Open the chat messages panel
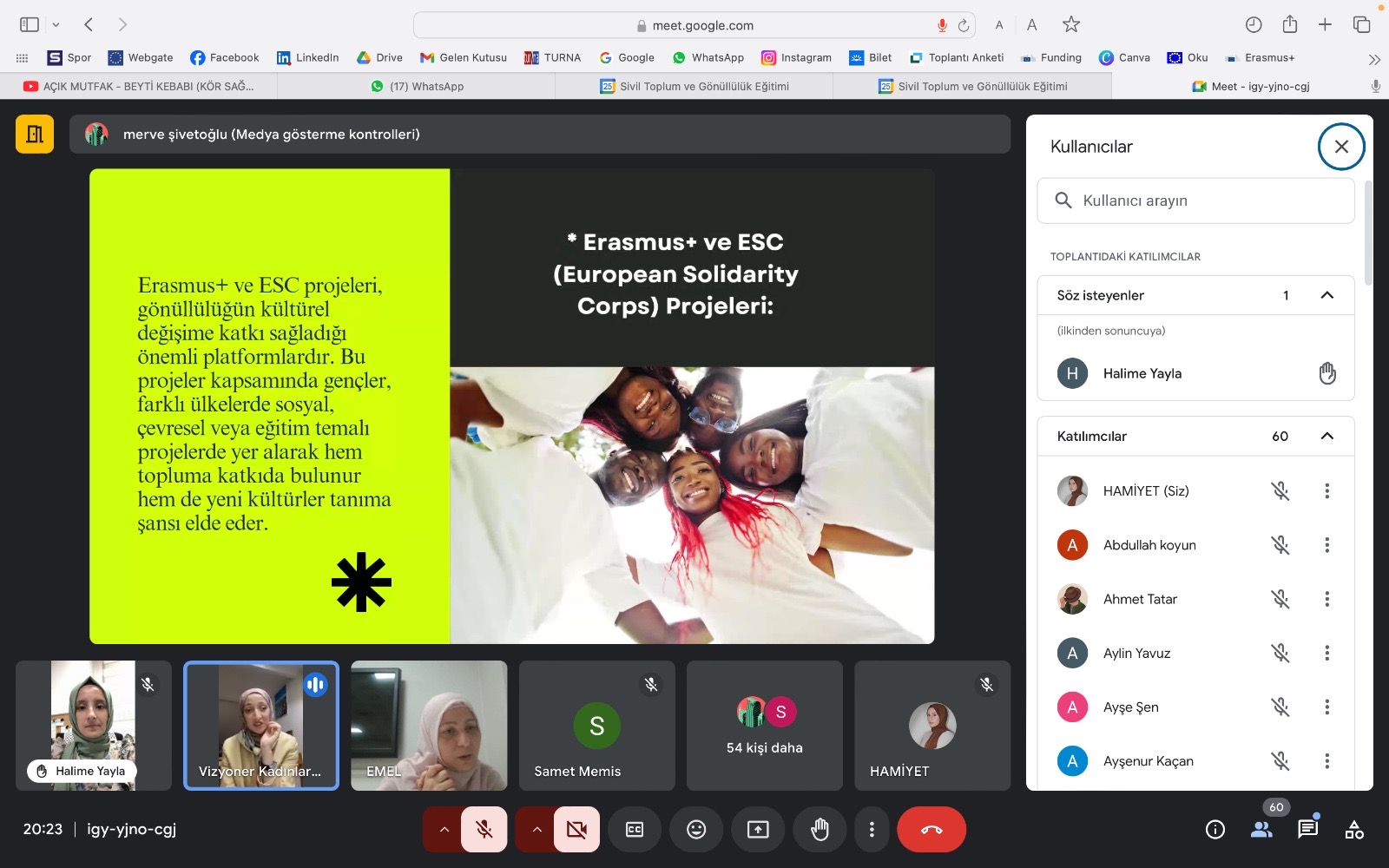The width and height of the screenshot is (1389, 868). tap(1307, 830)
